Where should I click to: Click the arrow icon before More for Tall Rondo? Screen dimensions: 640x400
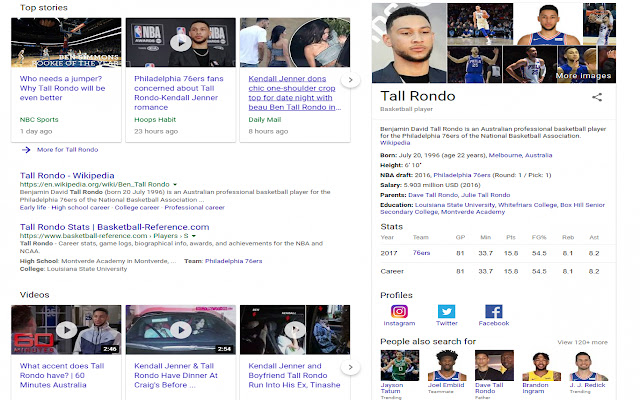[x=26, y=150]
